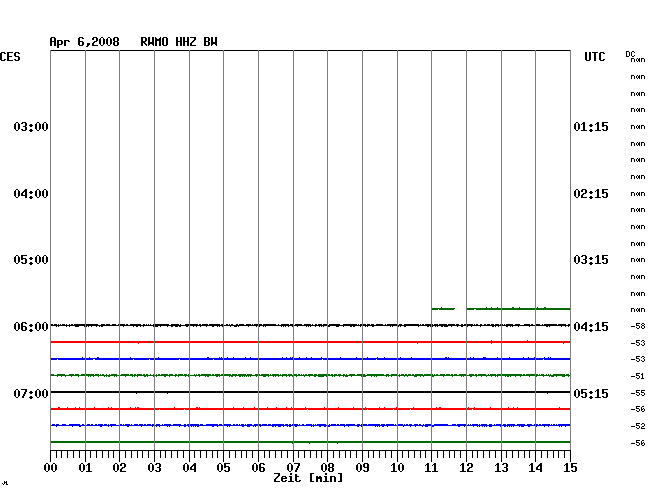Click minute tick label '01'

pos(85,468)
